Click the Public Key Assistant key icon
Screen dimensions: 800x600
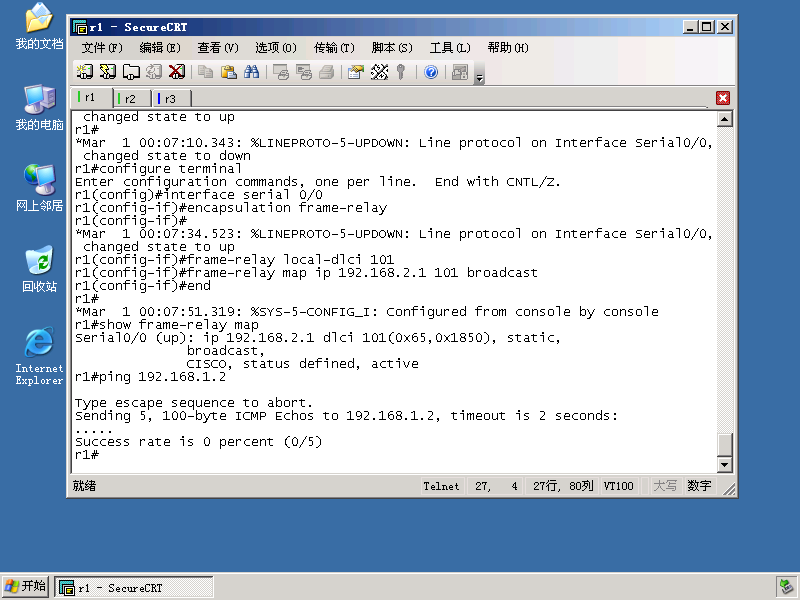[401, 72]
